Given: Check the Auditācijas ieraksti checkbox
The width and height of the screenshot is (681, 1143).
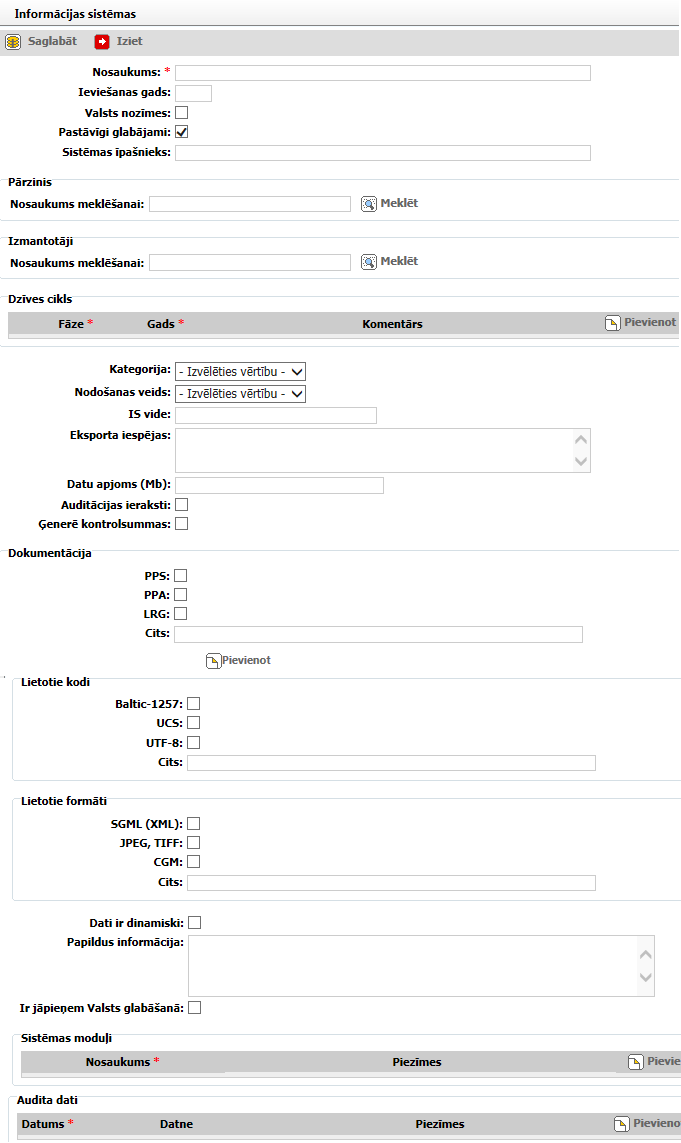Looking at the screenshot, I should click(182, 505).
